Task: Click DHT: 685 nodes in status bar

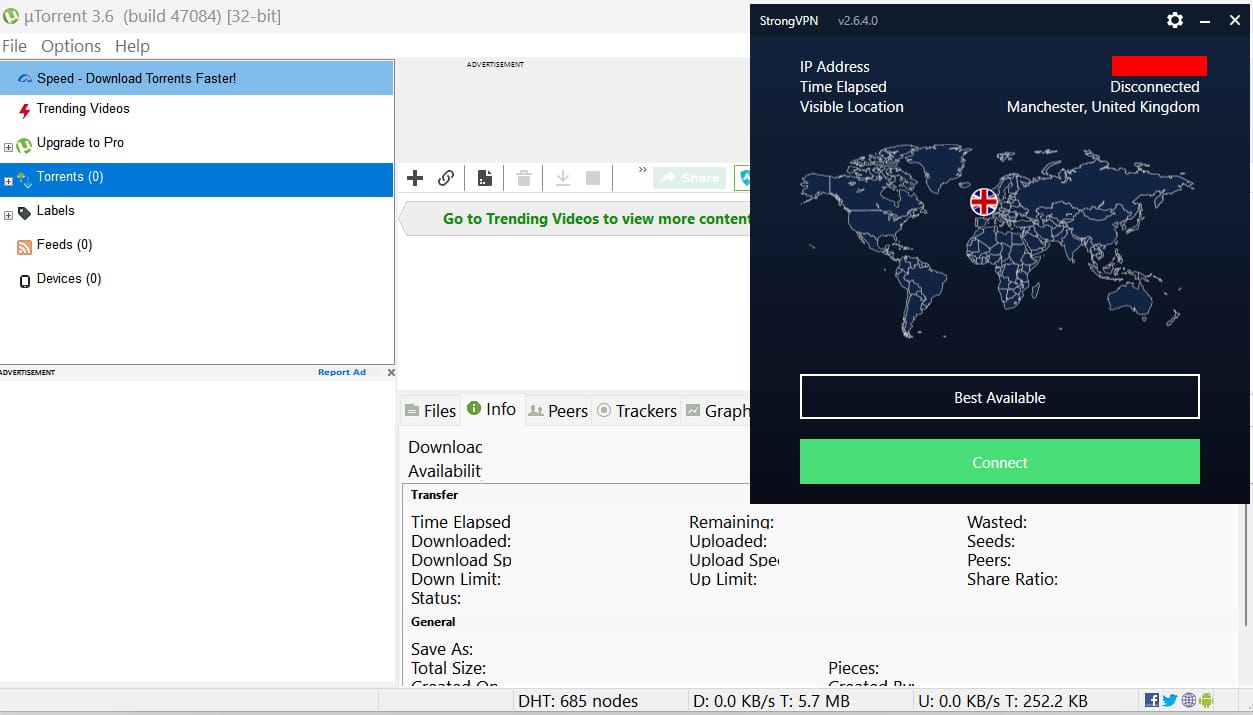Action: 578,701
